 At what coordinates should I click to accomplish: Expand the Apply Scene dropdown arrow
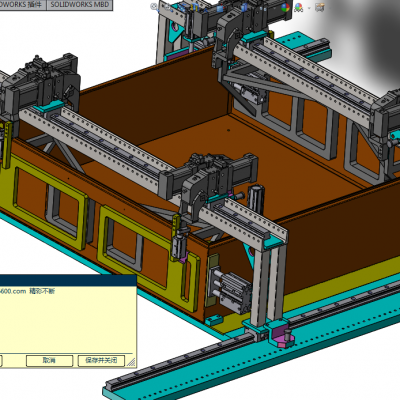coord(309,7)
